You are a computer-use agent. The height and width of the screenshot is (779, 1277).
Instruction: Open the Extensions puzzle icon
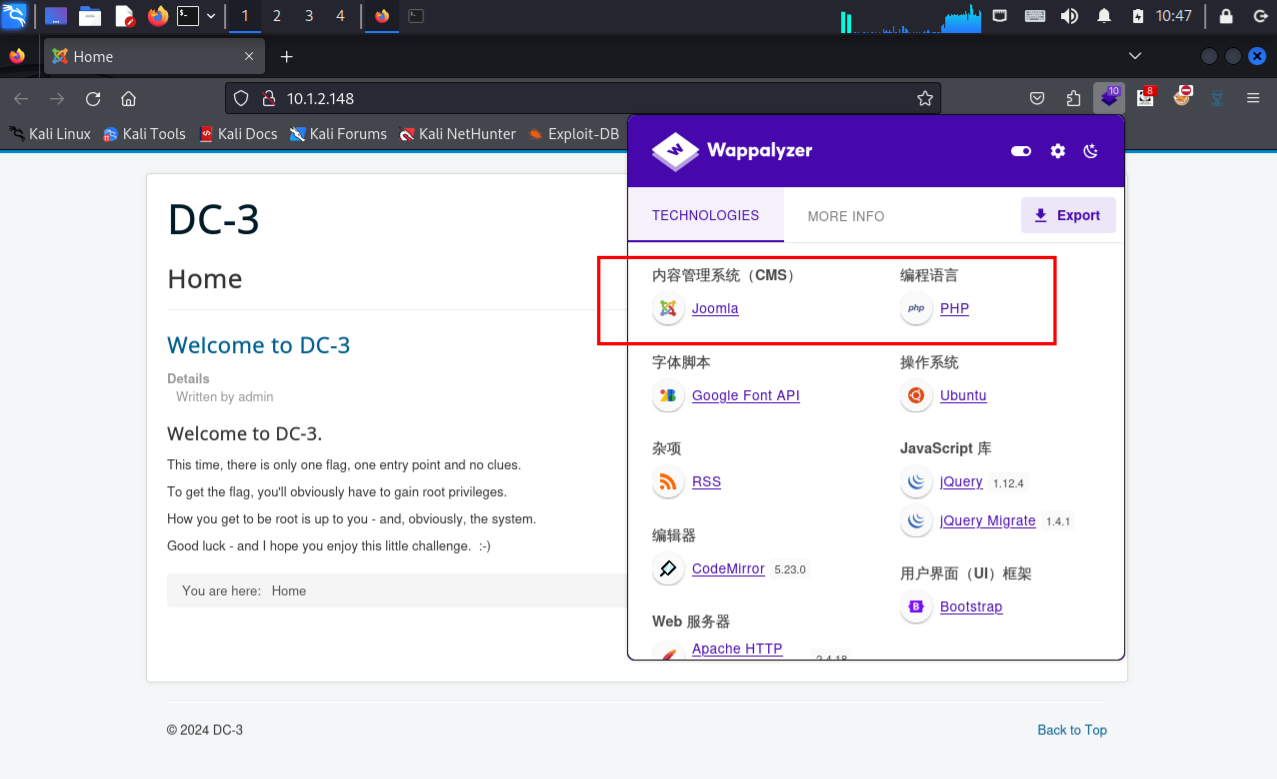(1074, 98)
